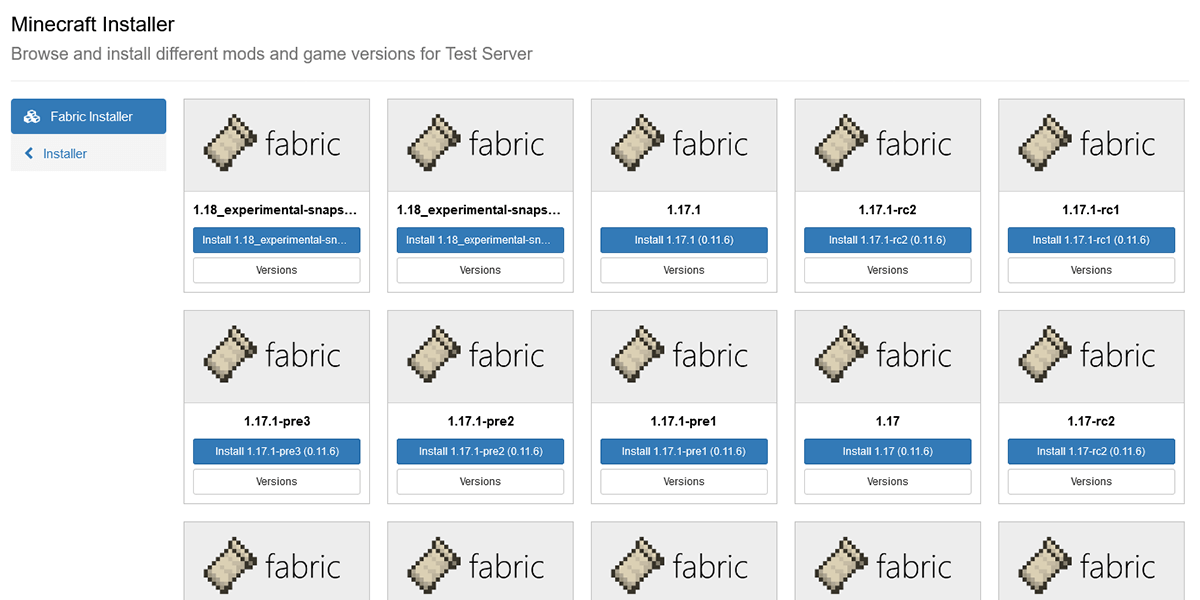The height and width of the screenshot is (600, 1200).
Task: Click the Minecraft Installer page heading
Action: click(x=93, y=24)
